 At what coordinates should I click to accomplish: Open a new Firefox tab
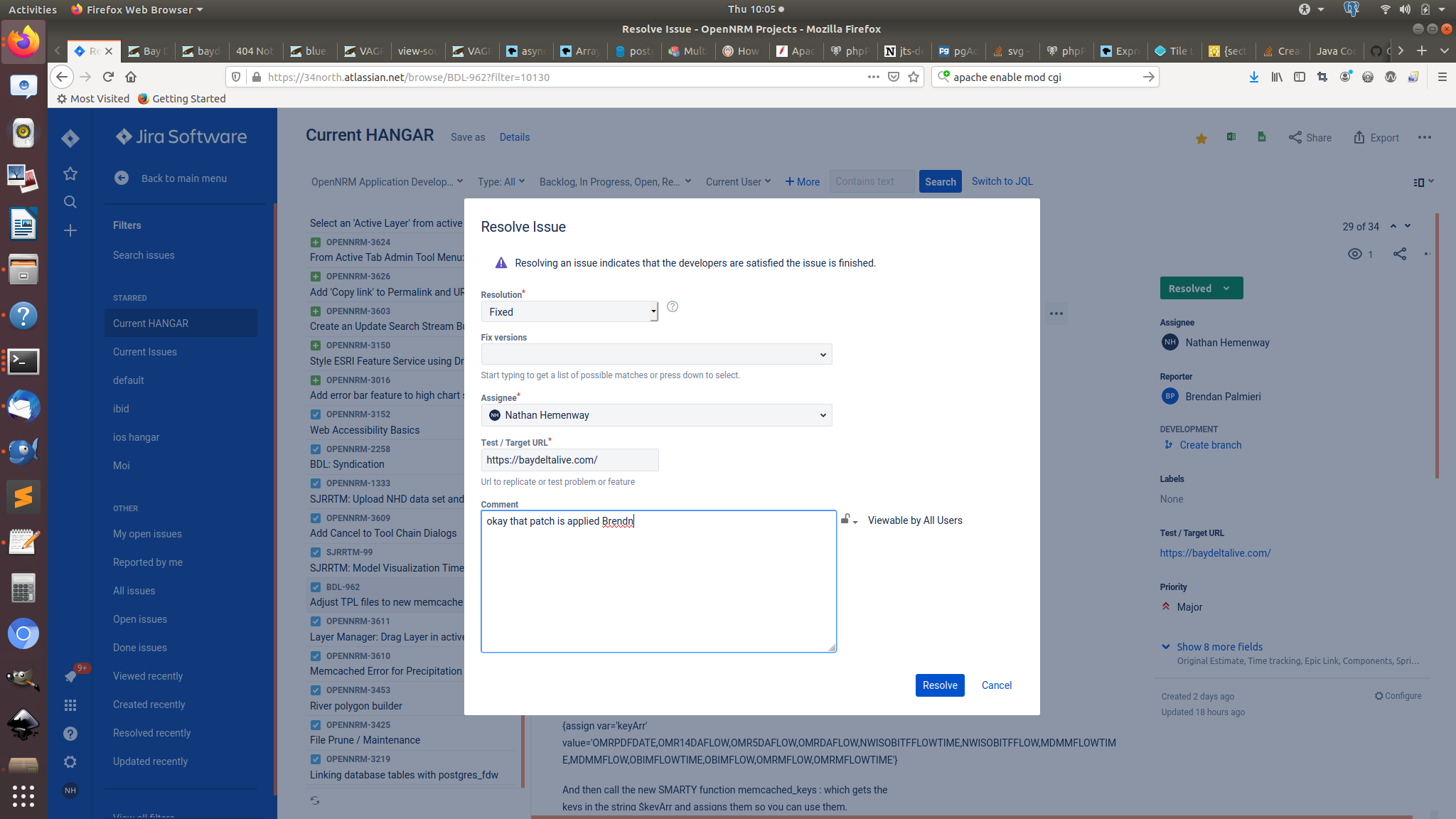coord(1422,50)
